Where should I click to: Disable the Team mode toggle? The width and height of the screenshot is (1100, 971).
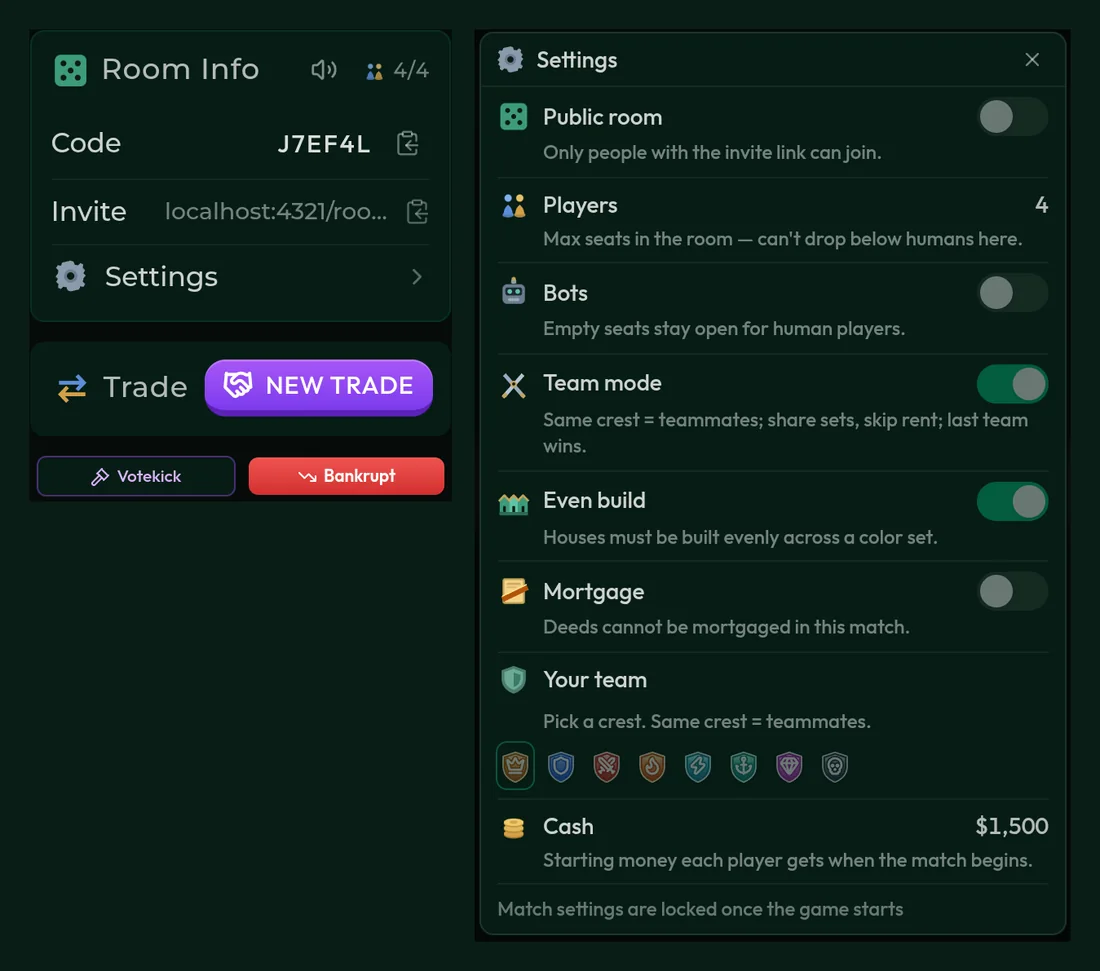point(1012,384)
